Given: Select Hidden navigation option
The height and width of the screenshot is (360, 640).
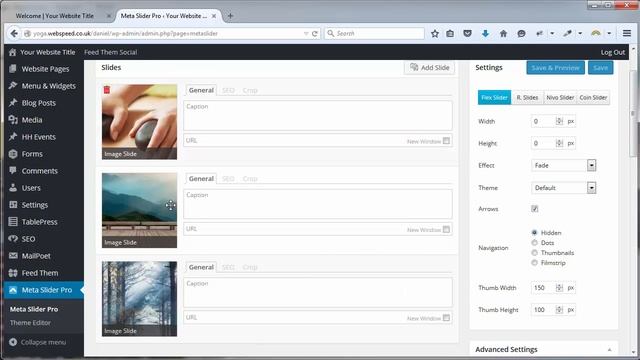Looking at the screenshot, I should coord(534,233).
